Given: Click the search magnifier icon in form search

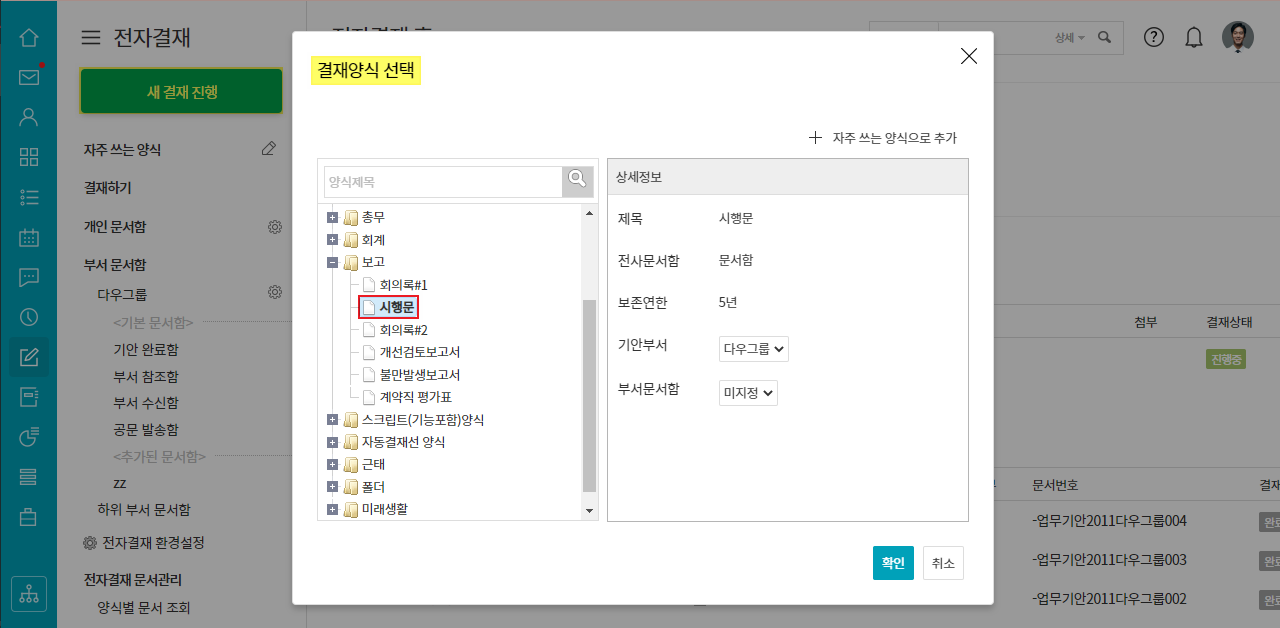Looking at the screenshot, I should point(577,180).
